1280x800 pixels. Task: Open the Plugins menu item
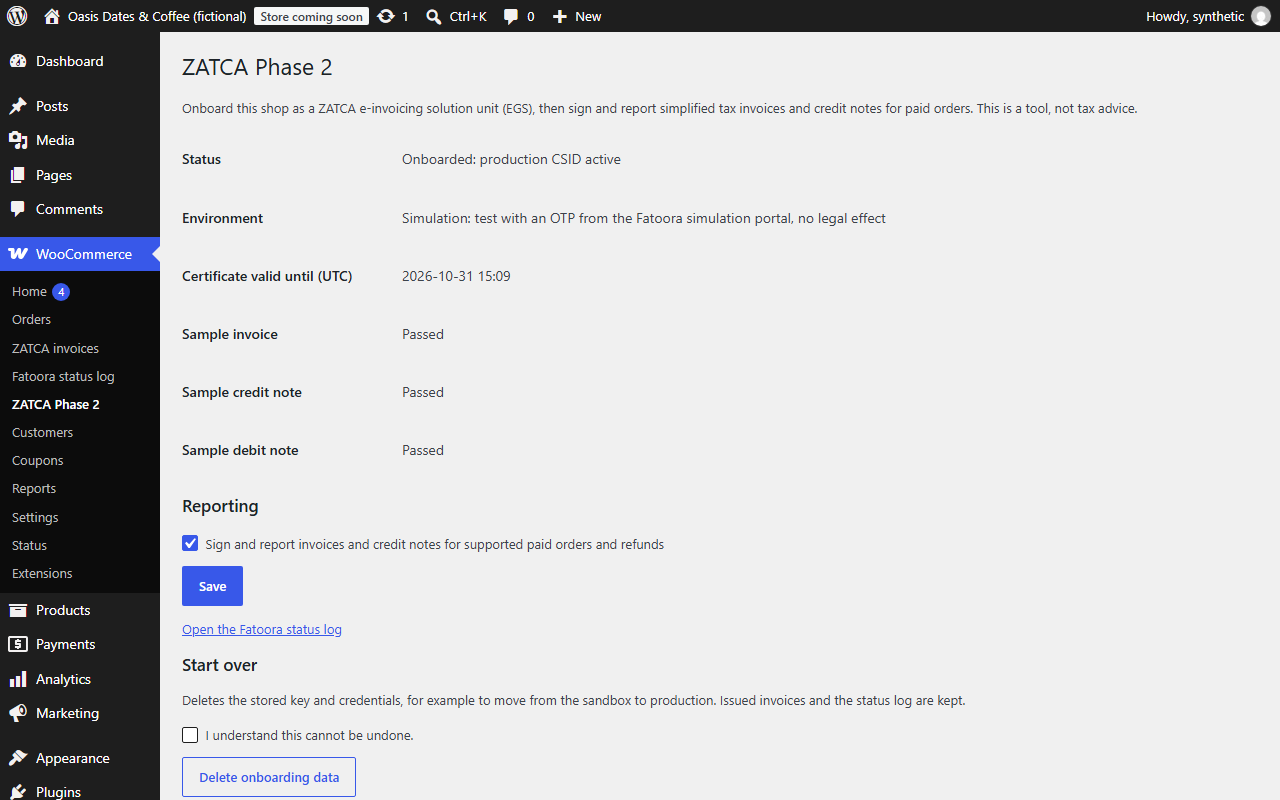[x=80, y=790]
